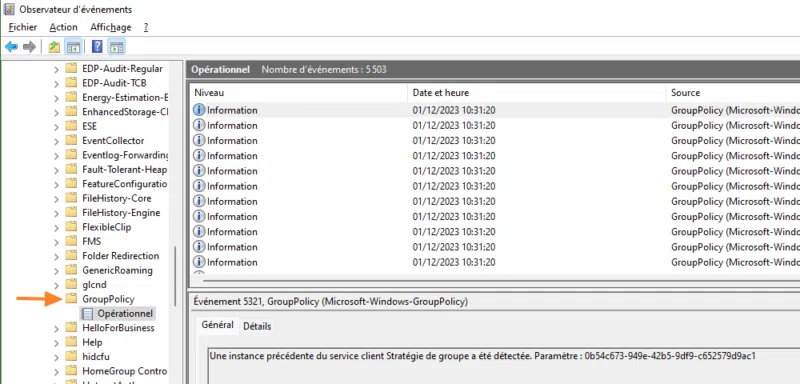Click the tree pane vertical scrollbar
800x384 pixels.
click(176, 275)
